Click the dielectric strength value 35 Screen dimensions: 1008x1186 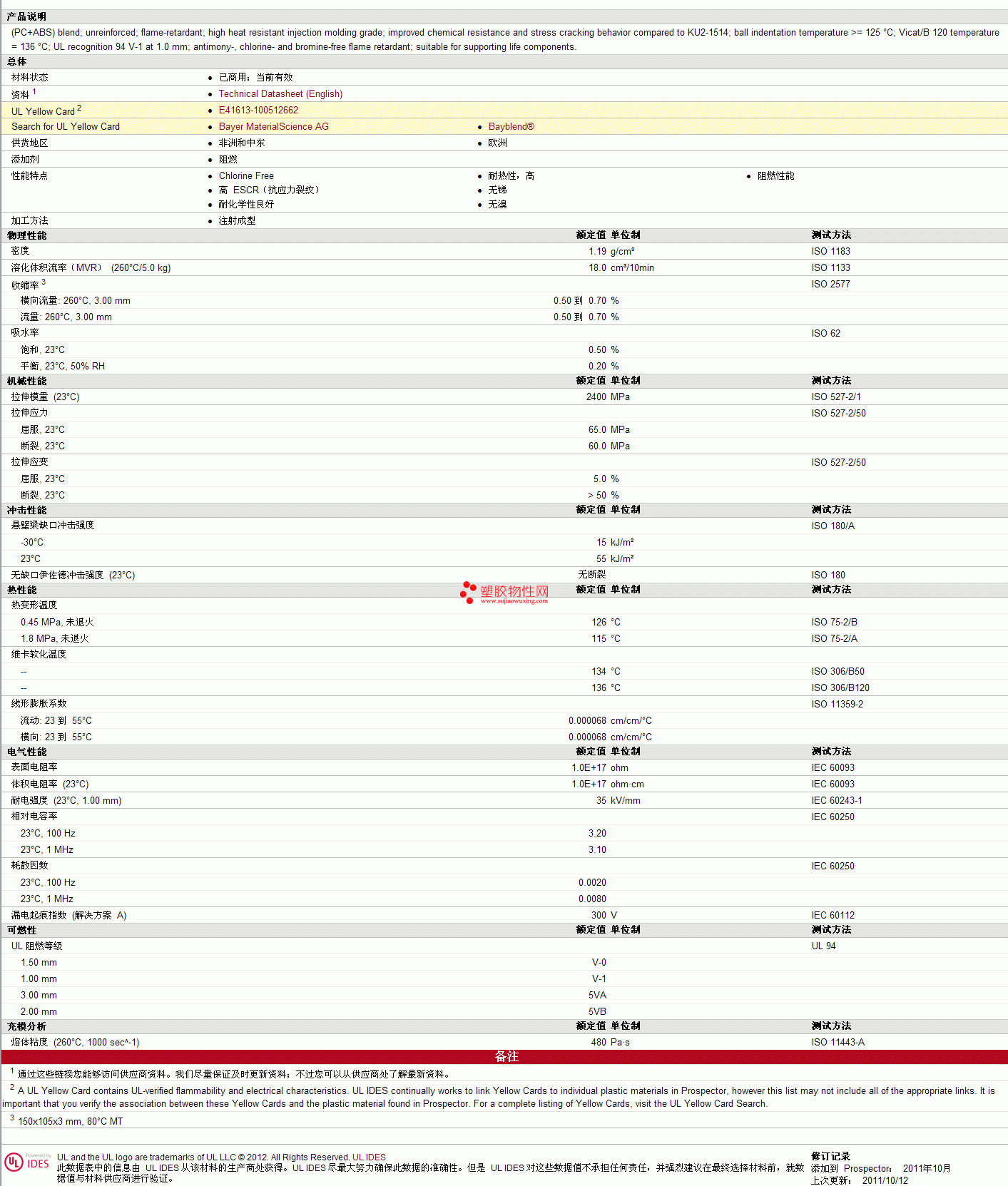coord(601,800)
